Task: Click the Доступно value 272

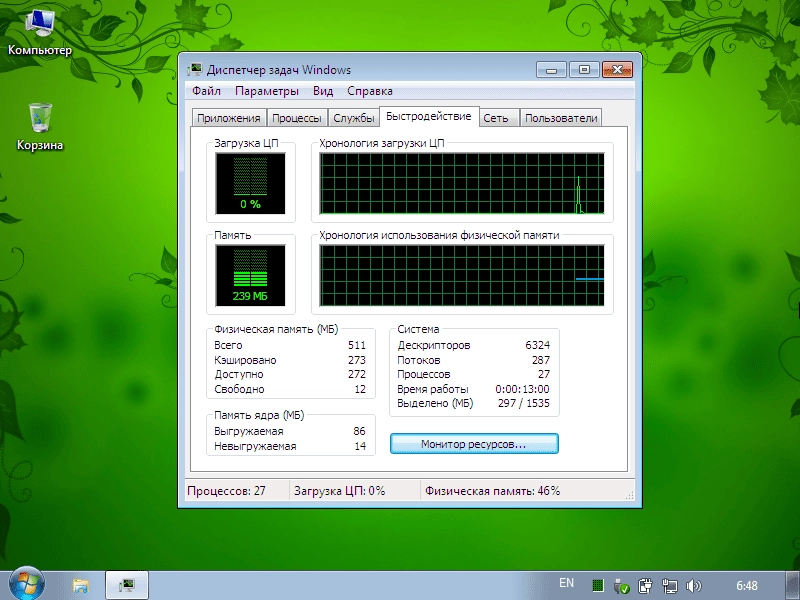Action: point(357,374)
